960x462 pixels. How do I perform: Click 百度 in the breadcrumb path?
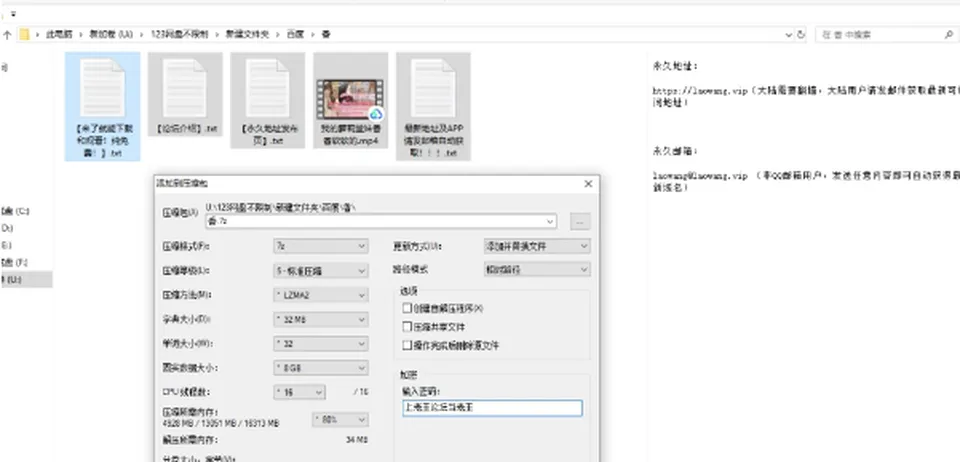click(x=295, y=35)
